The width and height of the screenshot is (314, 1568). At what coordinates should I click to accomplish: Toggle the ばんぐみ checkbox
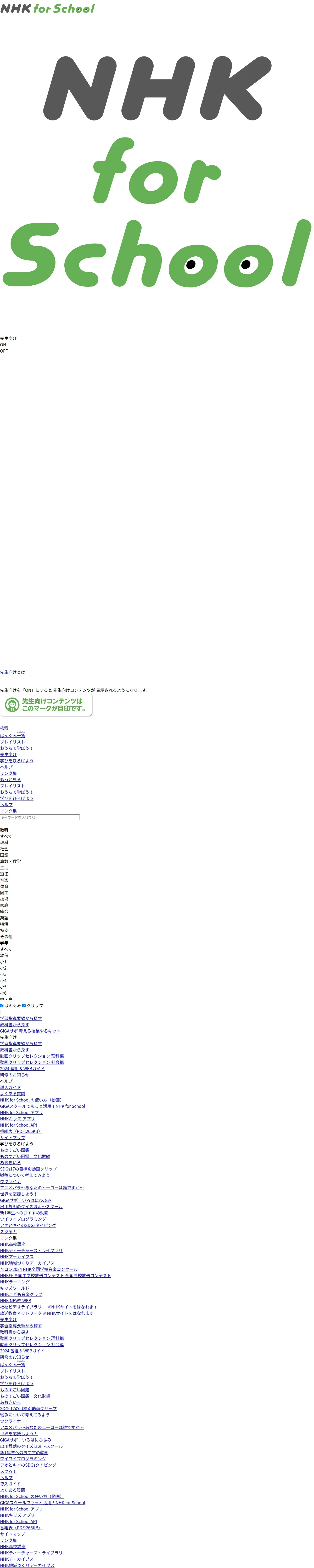click(2, 1006)
